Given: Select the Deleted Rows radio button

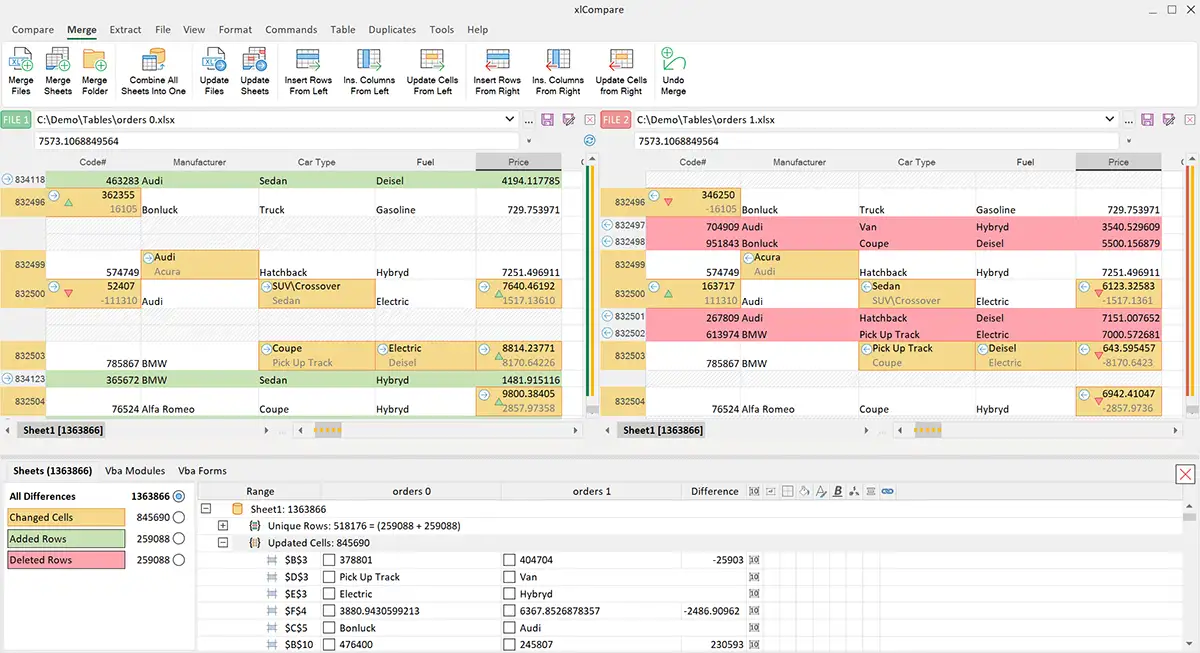Looking at the screenshot, I should coord(178,559).
